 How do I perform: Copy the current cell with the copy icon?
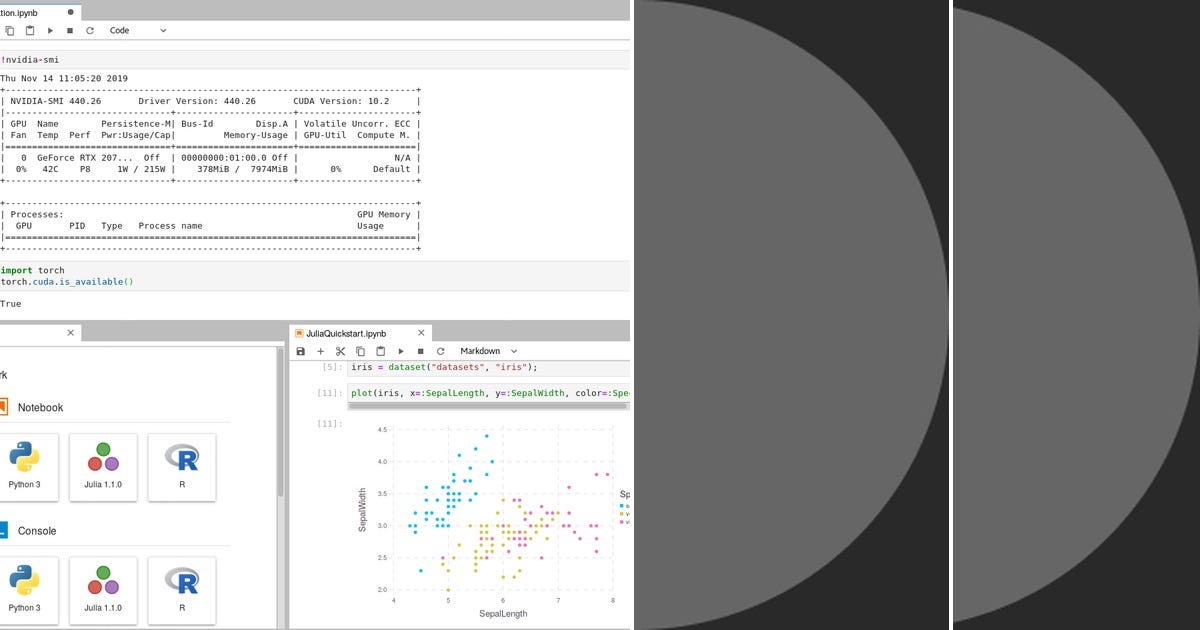click(x=360, y=351)
